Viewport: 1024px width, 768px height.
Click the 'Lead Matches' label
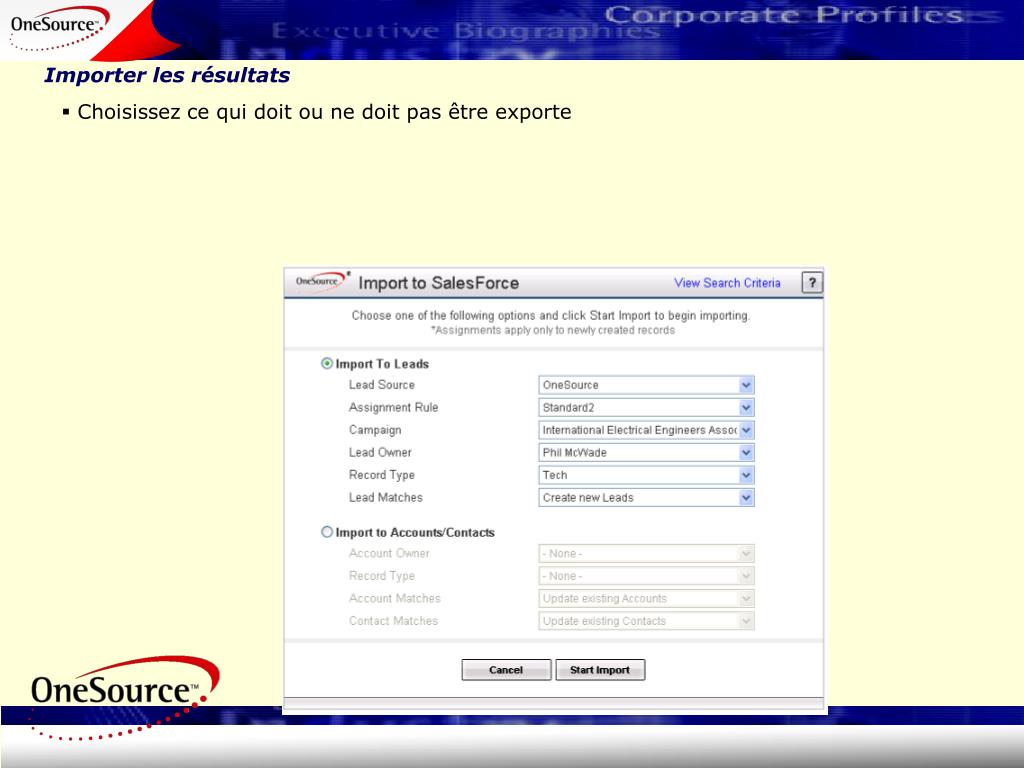tap(385, 498)
